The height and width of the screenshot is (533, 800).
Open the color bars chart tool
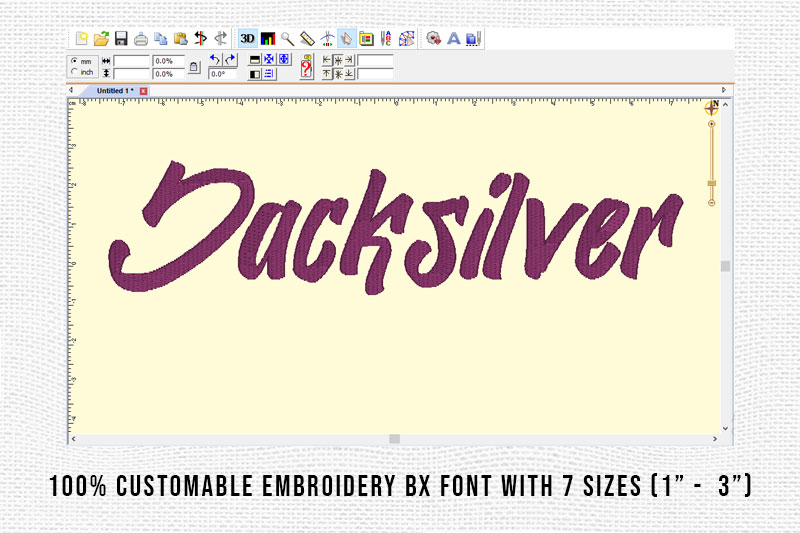click(267, 39)
